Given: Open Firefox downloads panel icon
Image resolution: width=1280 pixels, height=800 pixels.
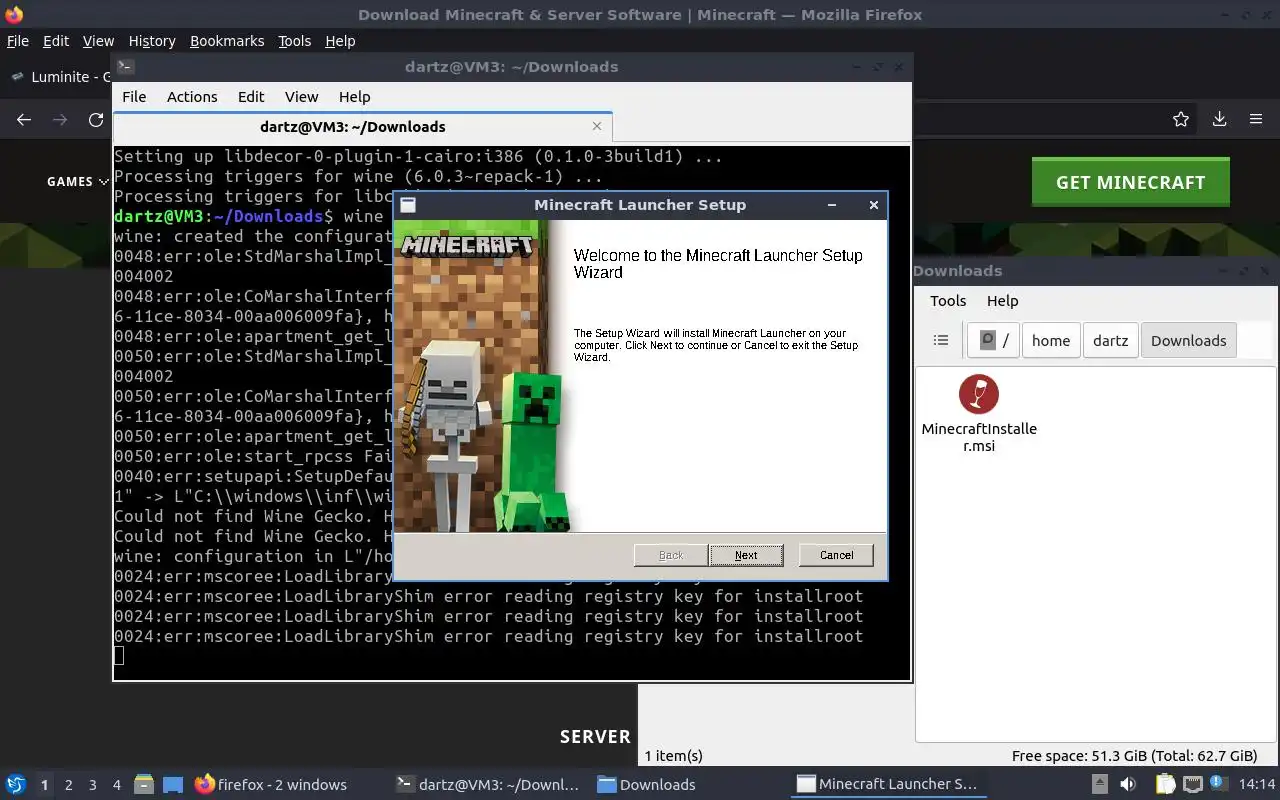Looking at the screenshot, I should pyautogui.click(x=1219, y=120).
